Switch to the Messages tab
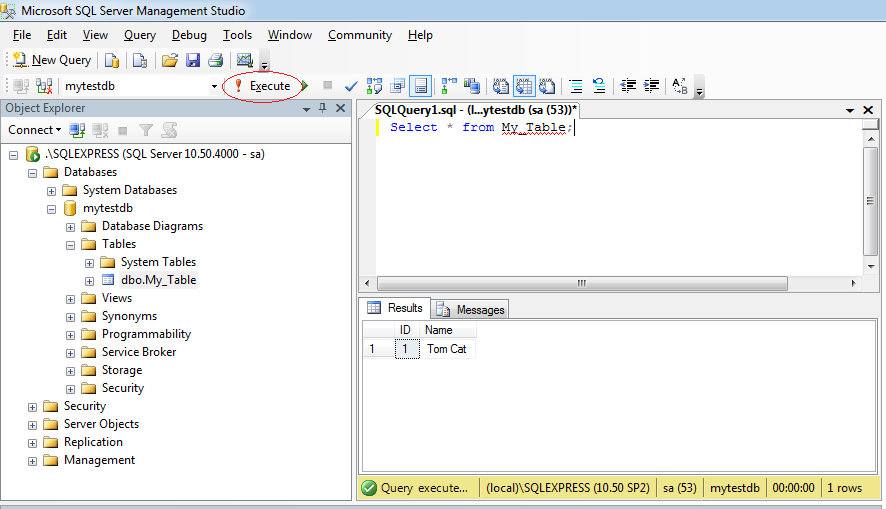The image size is (886, 509). pyautogui.click(x=470, y=310)
